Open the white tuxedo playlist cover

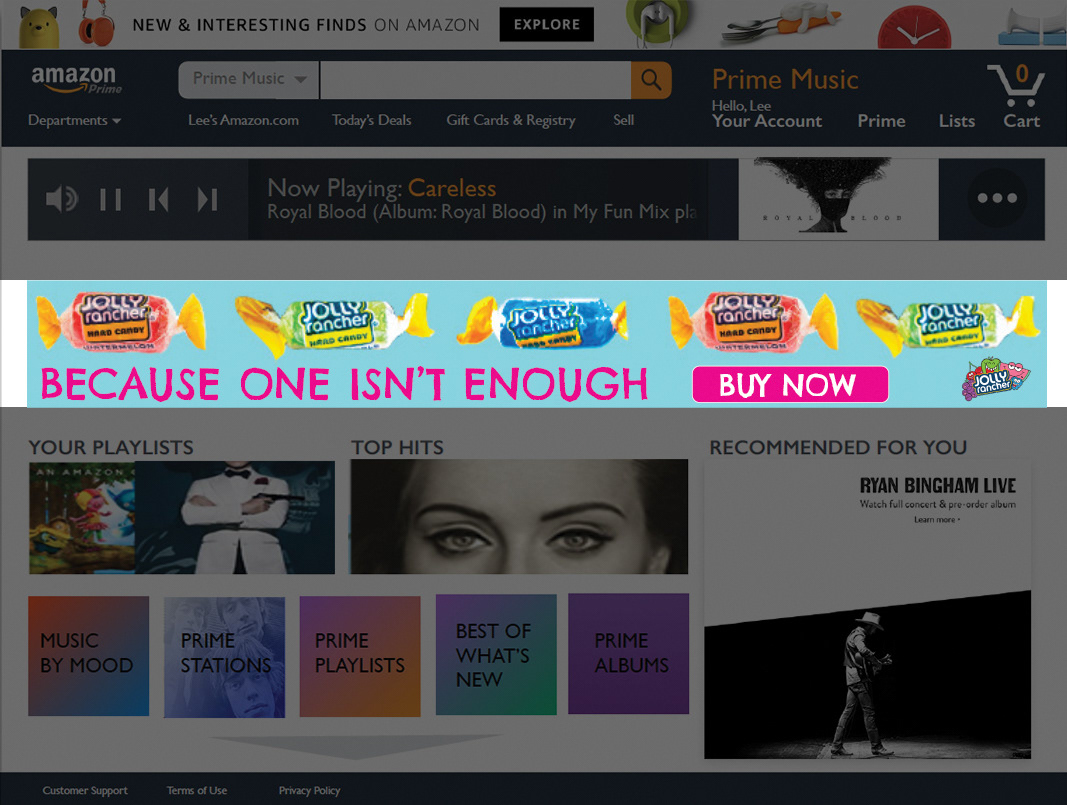pos(235,518)
